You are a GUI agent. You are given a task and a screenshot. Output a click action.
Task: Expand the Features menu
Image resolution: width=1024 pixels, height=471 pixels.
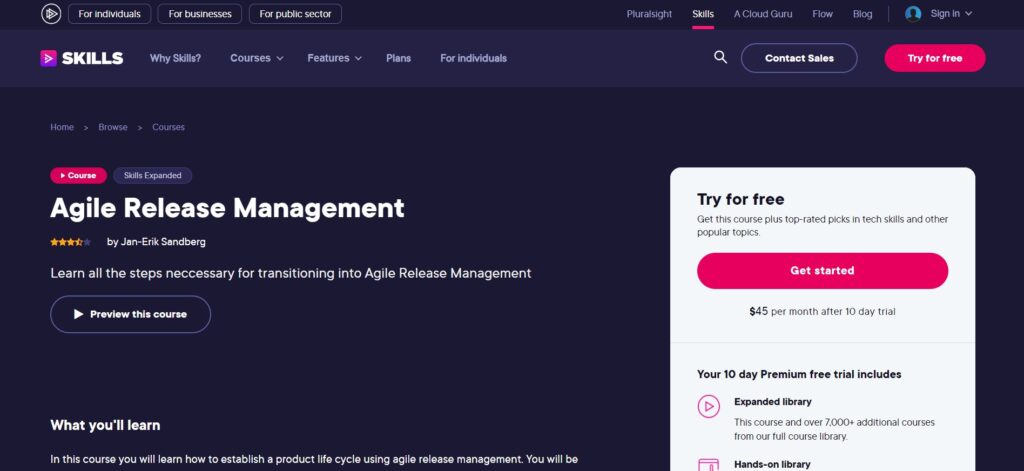[334, 58]
